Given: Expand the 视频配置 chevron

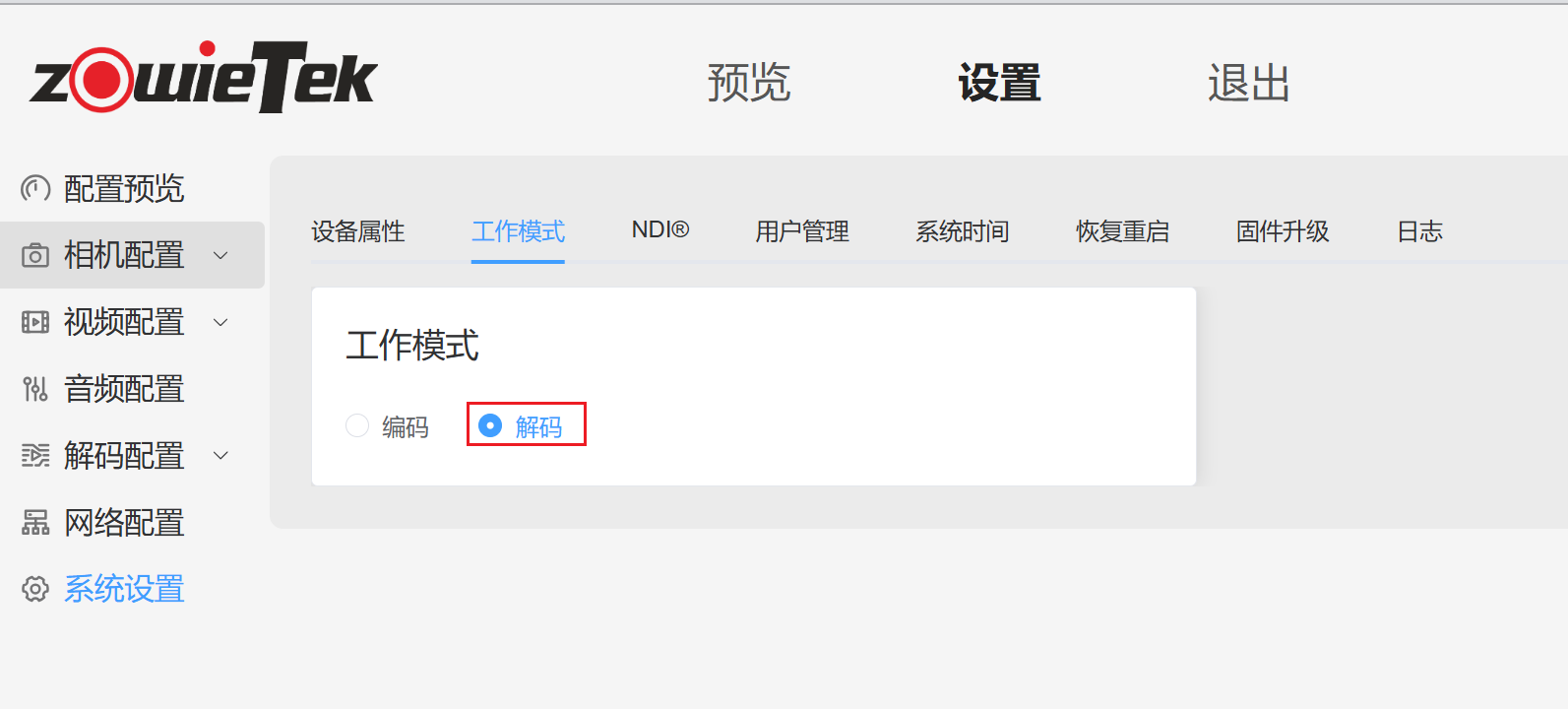Looking at the screenshot, I should [221, 323].
